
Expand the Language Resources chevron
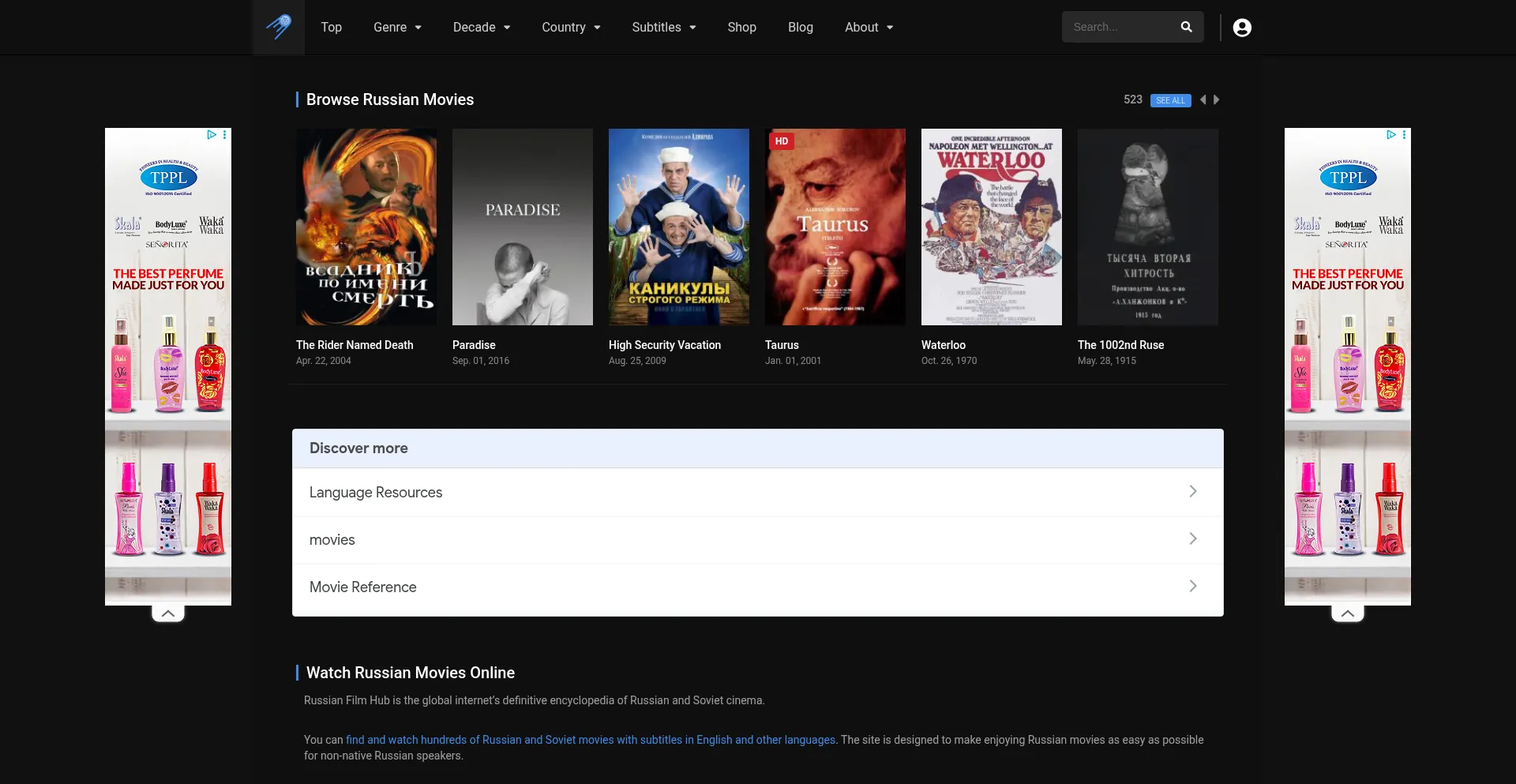[1193, 491]
